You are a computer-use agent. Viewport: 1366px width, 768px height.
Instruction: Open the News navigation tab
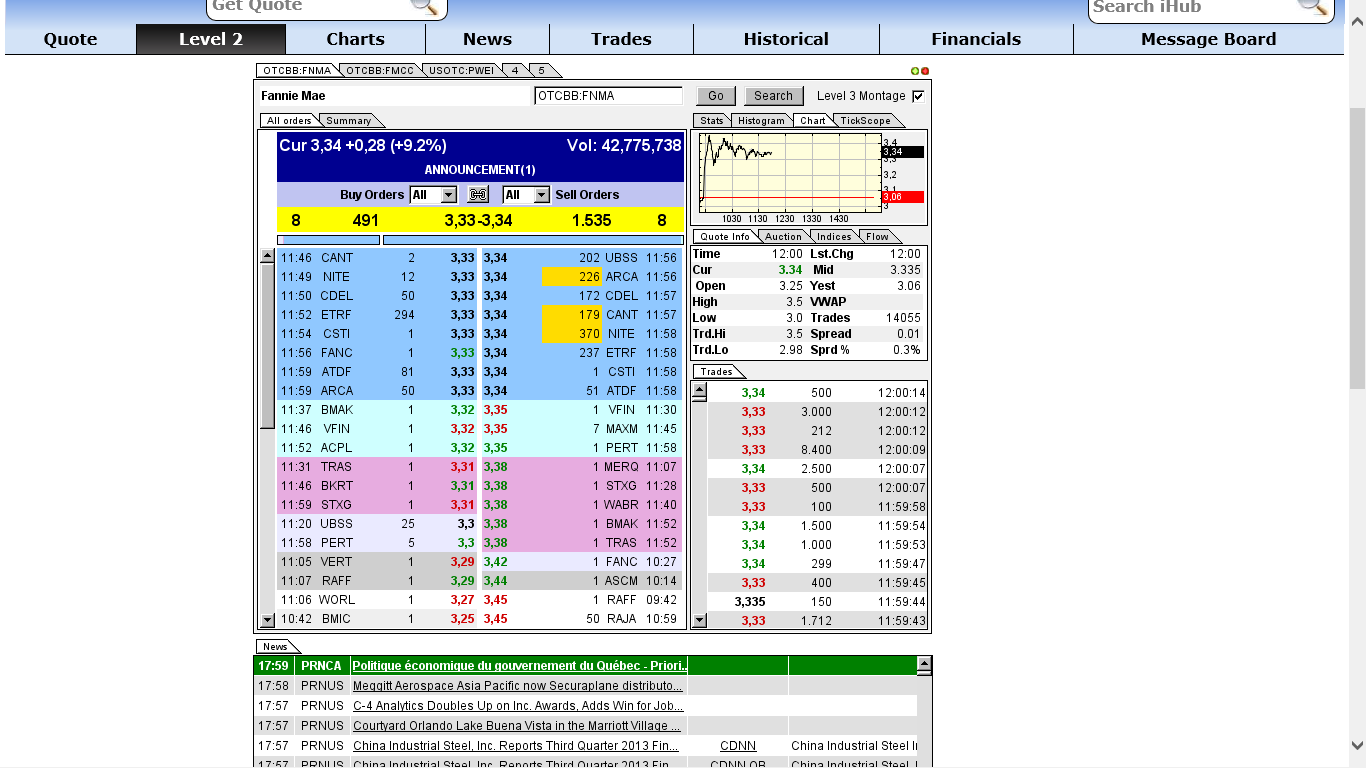tap(487, 39)
